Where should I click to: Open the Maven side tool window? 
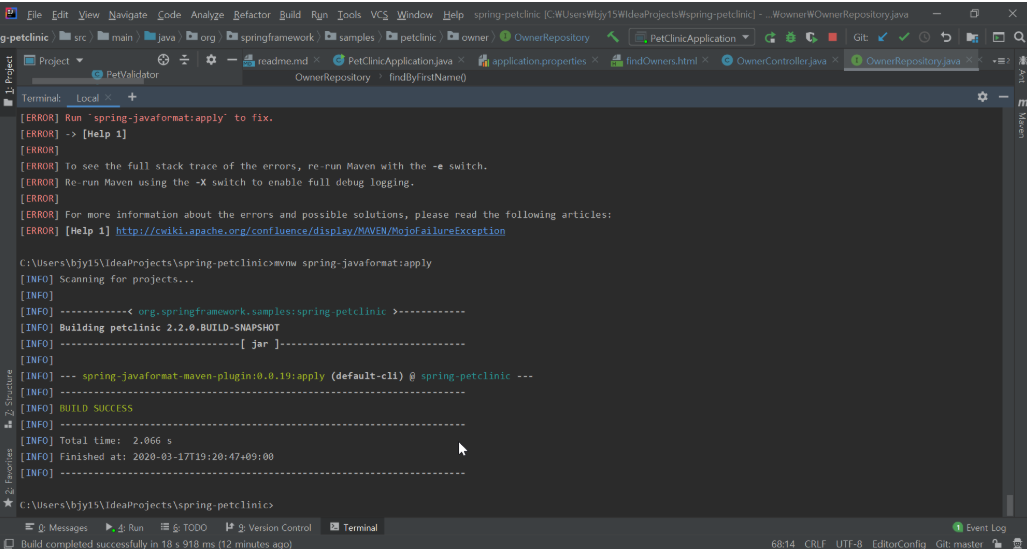(x=1020, y=118)
